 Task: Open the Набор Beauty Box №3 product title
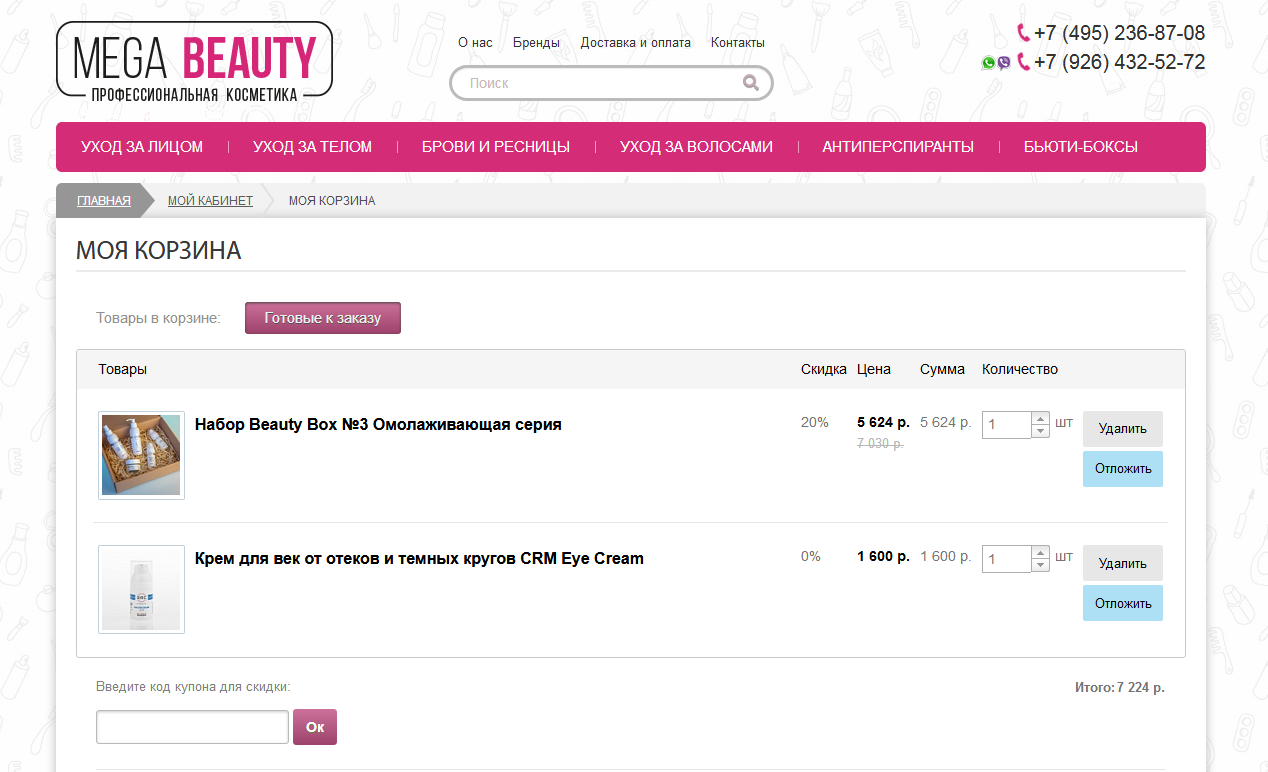pos(378,424)
